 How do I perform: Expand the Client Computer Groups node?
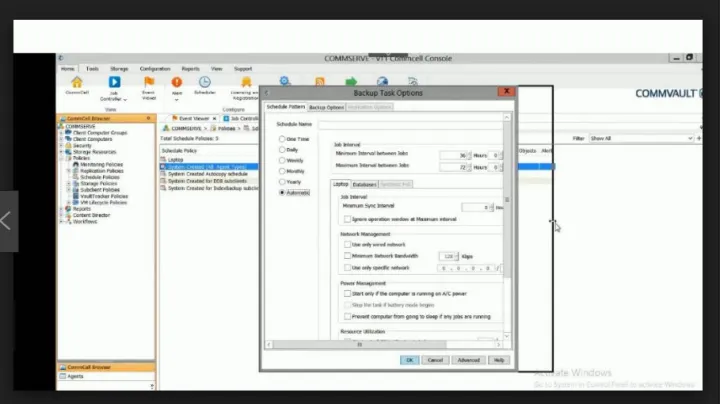[x=62, y=133]
